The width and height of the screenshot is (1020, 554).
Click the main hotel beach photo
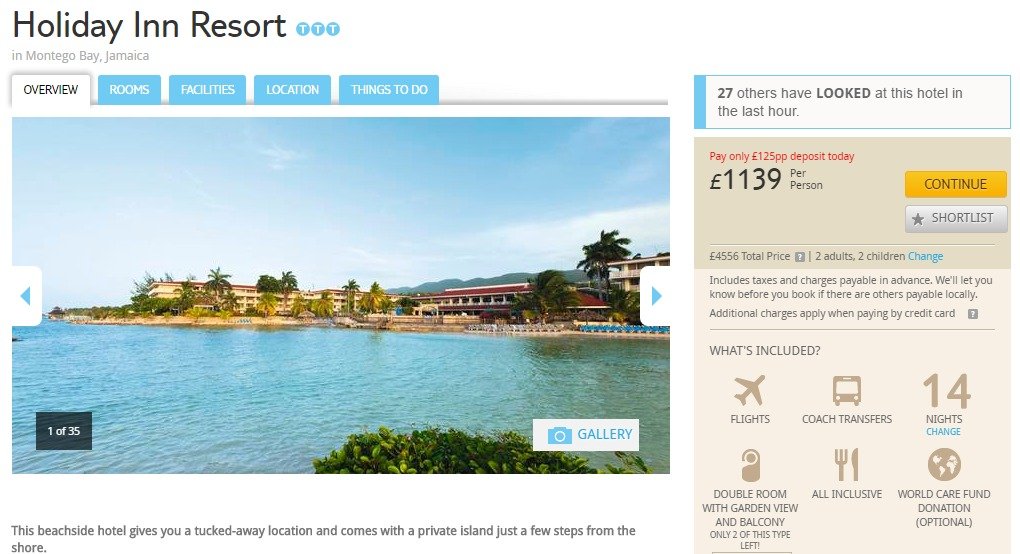coord(341,295)
